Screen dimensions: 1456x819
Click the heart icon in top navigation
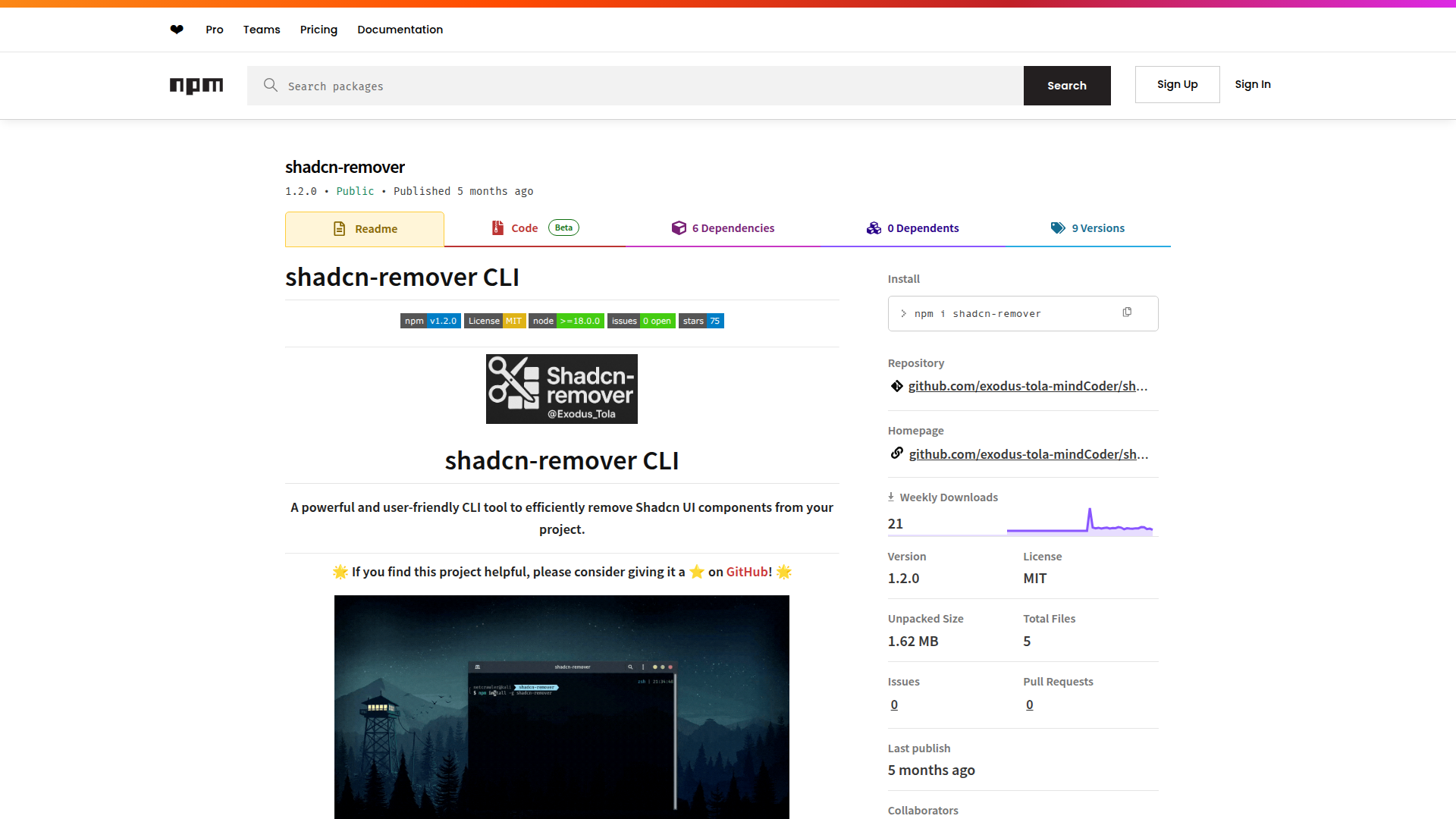tap(177, 30)
